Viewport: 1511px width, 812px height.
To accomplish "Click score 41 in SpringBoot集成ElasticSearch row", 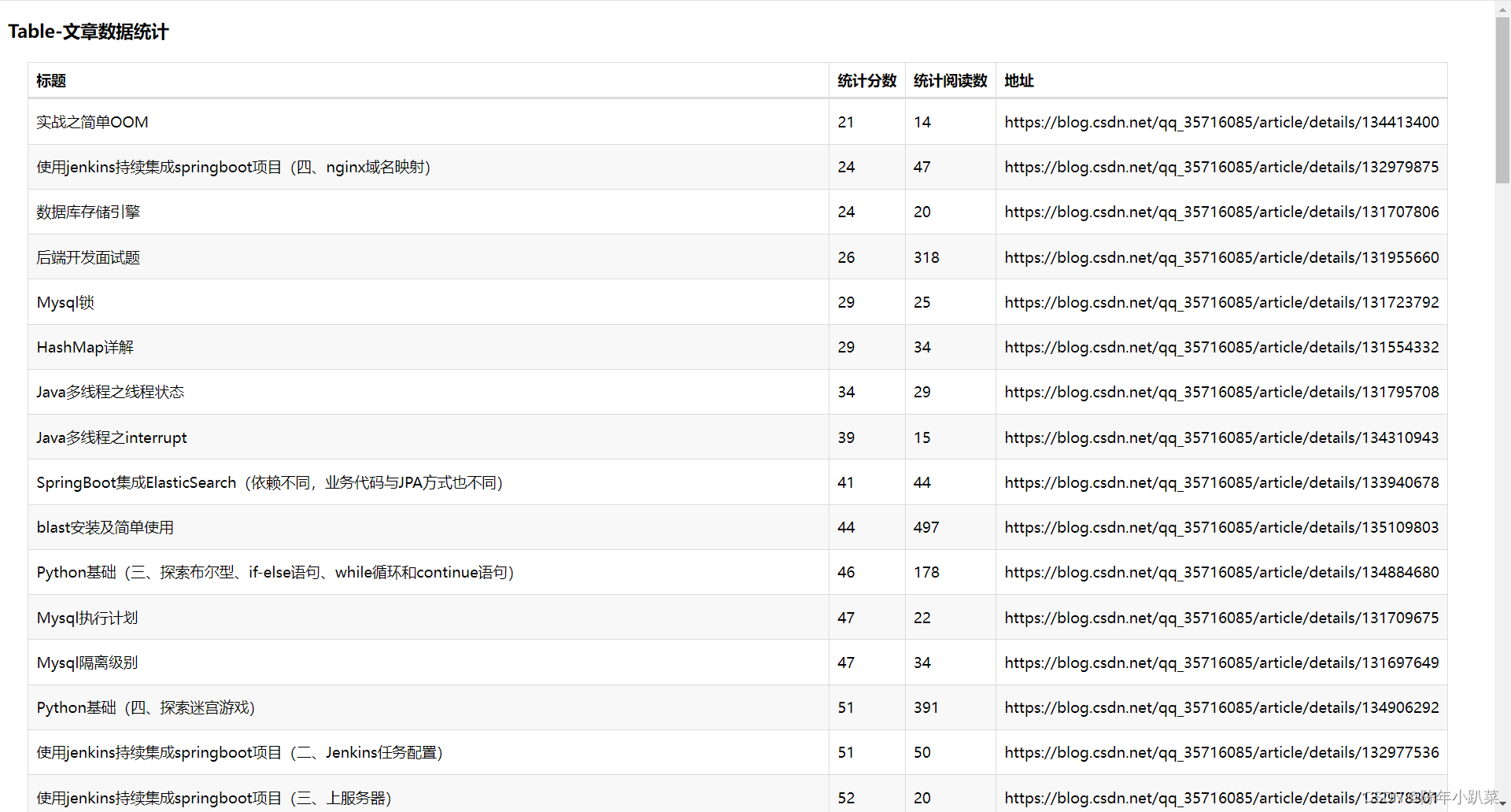I will 846,482.
